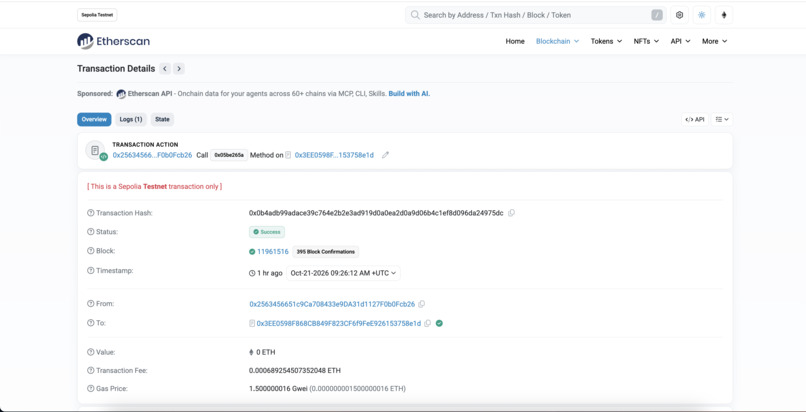Screen dimensions: 806x412
Task: Click help icon beside Gas Price
Action: click(91, 389)
